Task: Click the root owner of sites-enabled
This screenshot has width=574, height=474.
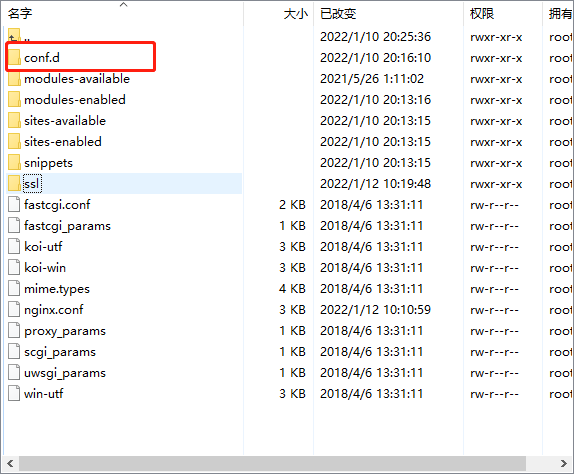Action: tap(561, 142)
